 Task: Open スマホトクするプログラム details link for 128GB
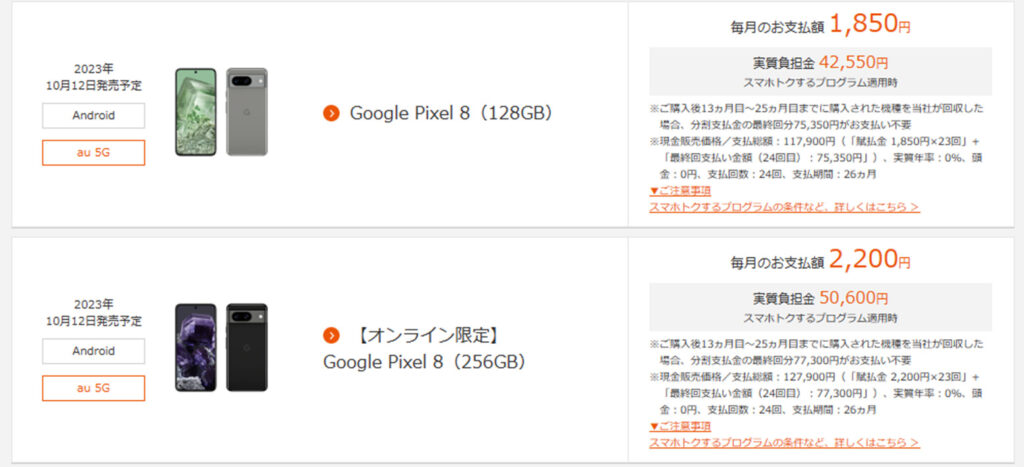pyautogui.click(x=784, y=207)
